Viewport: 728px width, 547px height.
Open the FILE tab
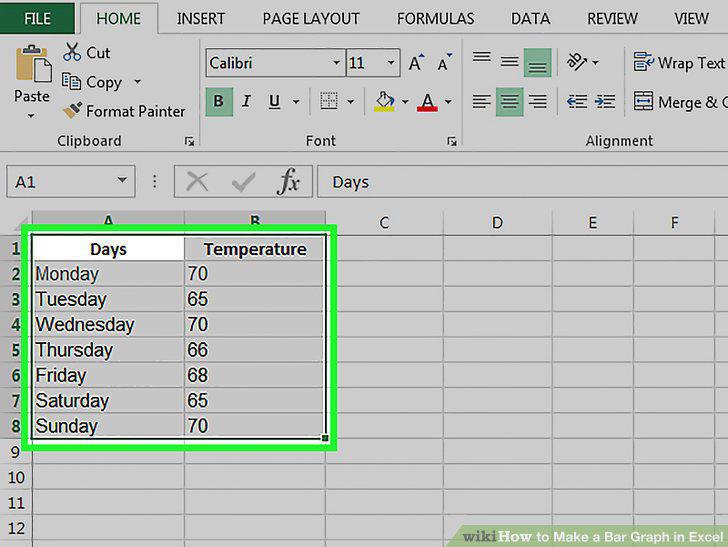point(37,18)
